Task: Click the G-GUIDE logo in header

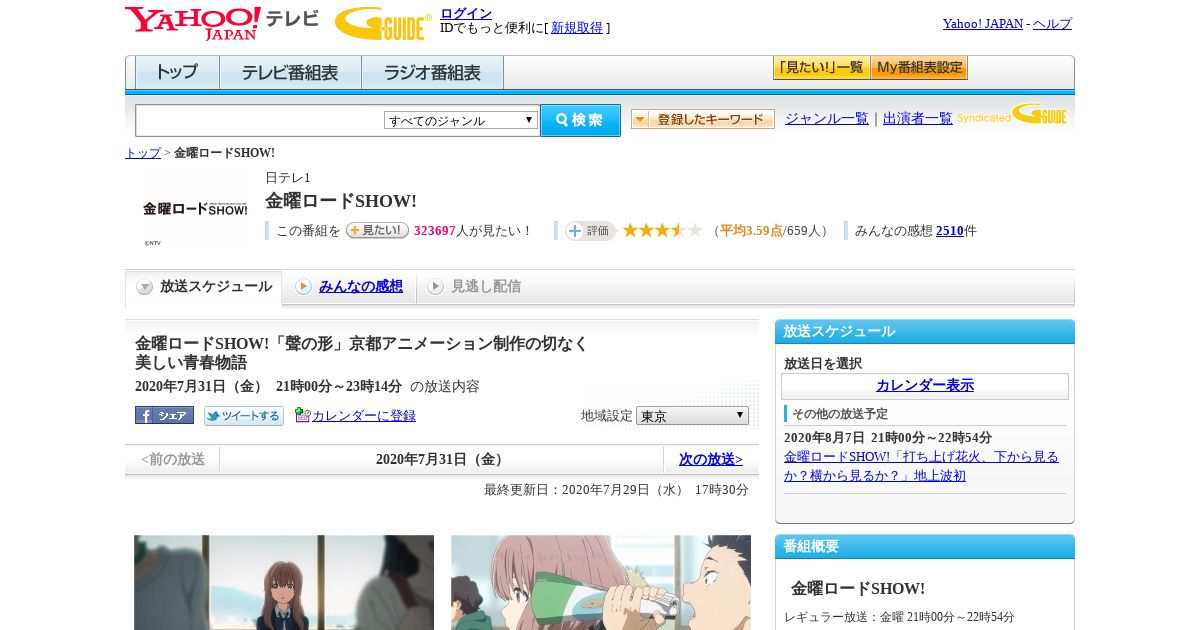Action: tap(383, 23)
